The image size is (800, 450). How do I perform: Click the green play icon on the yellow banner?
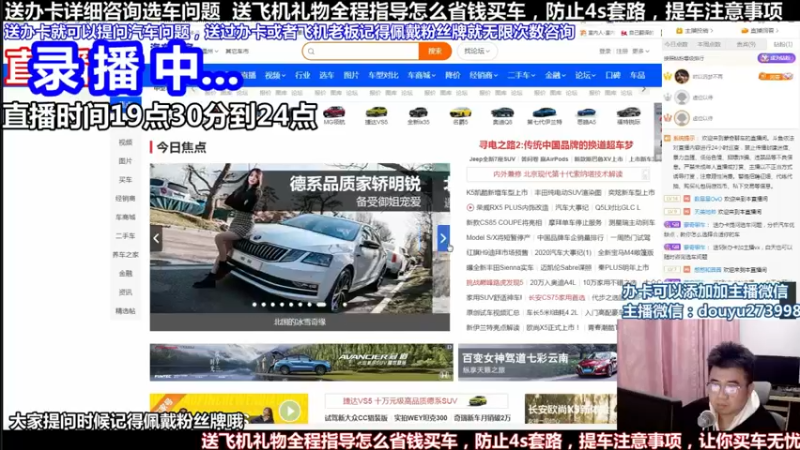[290, 411]
